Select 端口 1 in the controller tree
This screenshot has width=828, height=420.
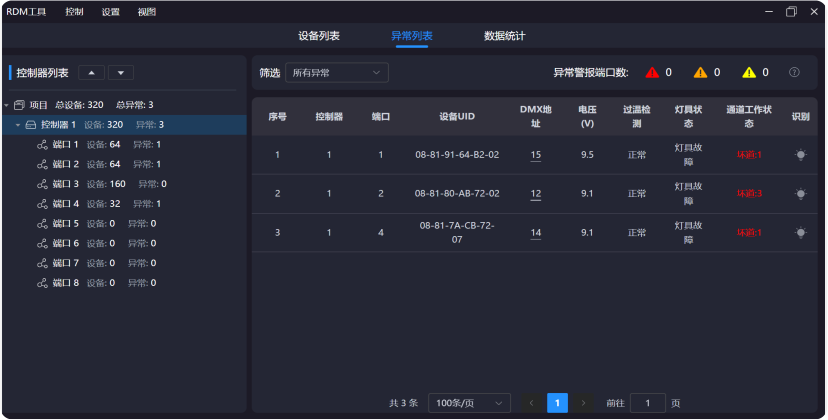(x=65, y=144)
